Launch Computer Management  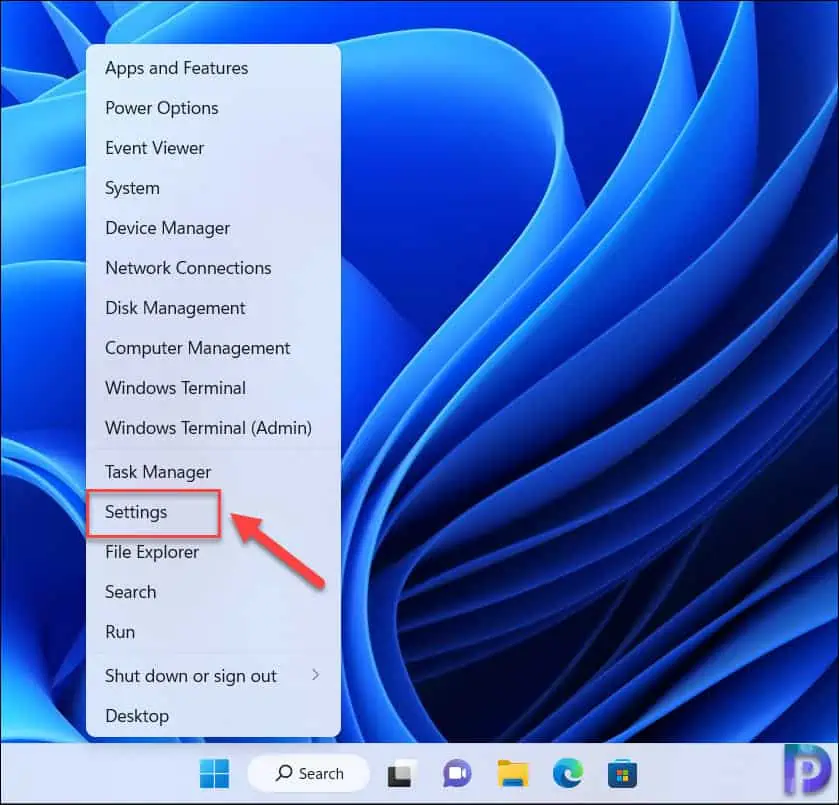pos(213,348)
